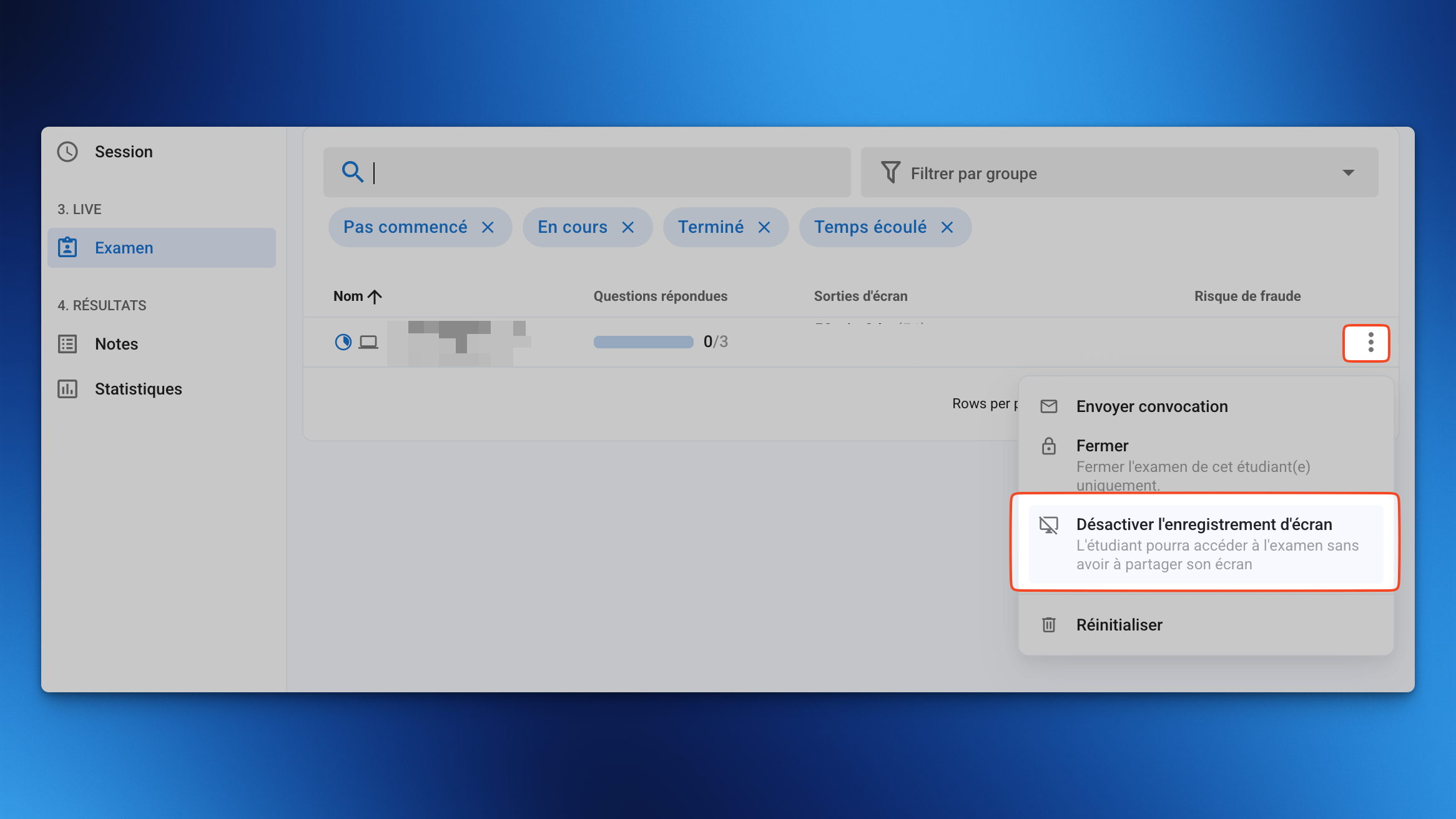The height and width of the screenshot is (819, 1456).
Task: Click the search magnifier icon
Action: [x=352, y=172]
